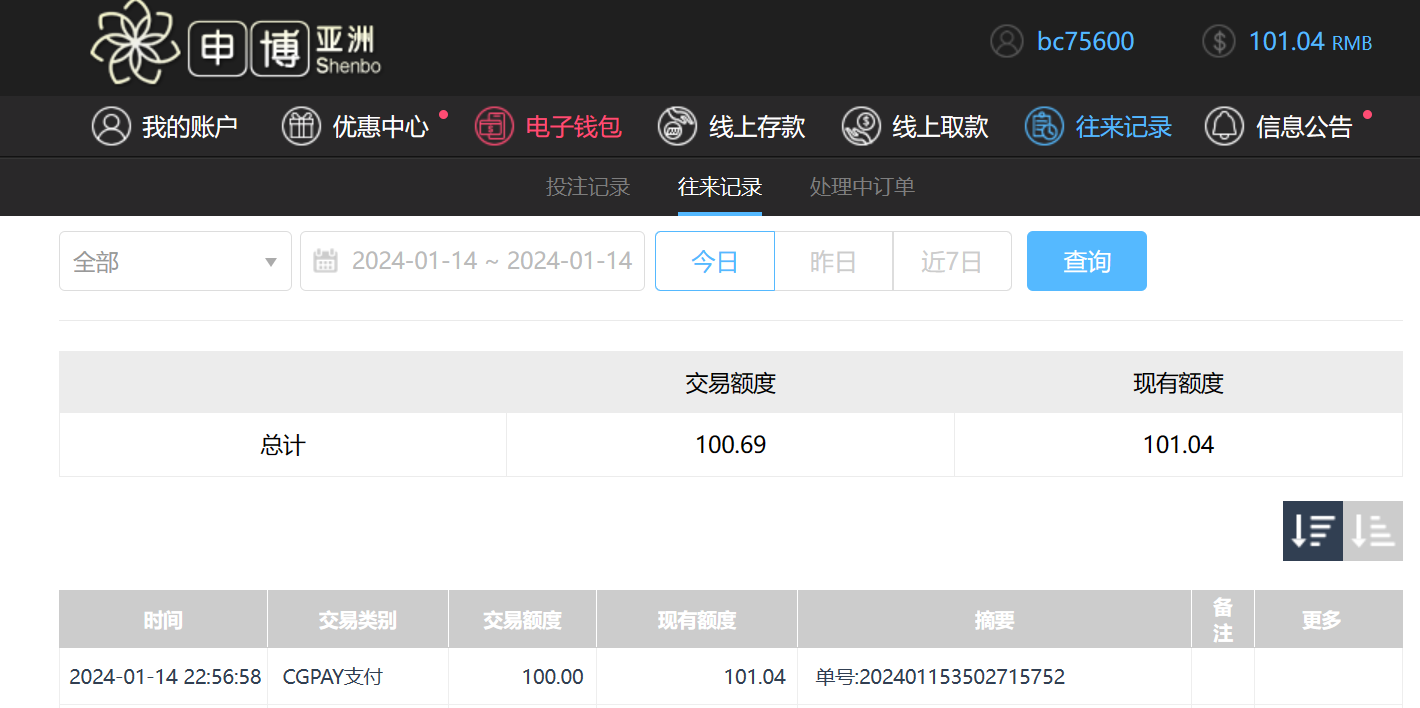This screenshot has height=708, width=1420.
Task: Click the 摘要 column header
Action: pyautogui.click(x=995, y=620)
